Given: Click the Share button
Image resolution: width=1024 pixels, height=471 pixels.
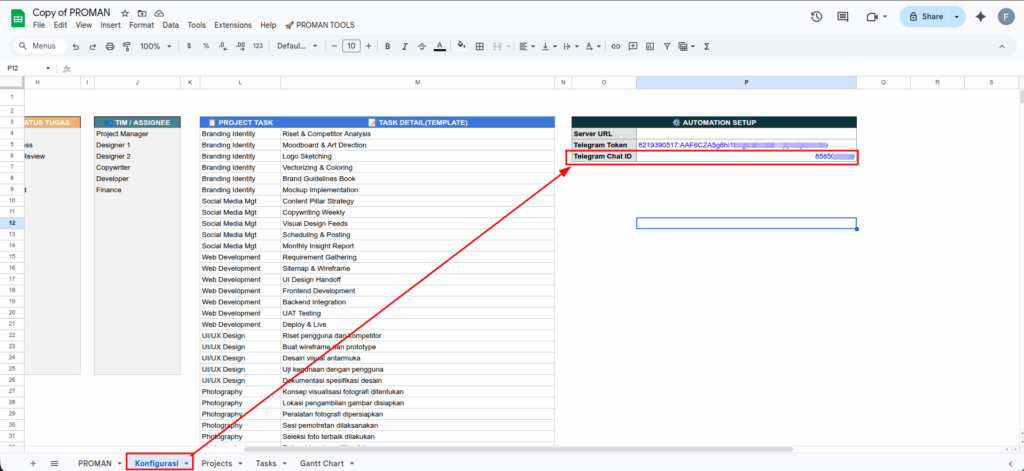Looking at the screenshot, I should pyautogui.click(x=925, y=17).
